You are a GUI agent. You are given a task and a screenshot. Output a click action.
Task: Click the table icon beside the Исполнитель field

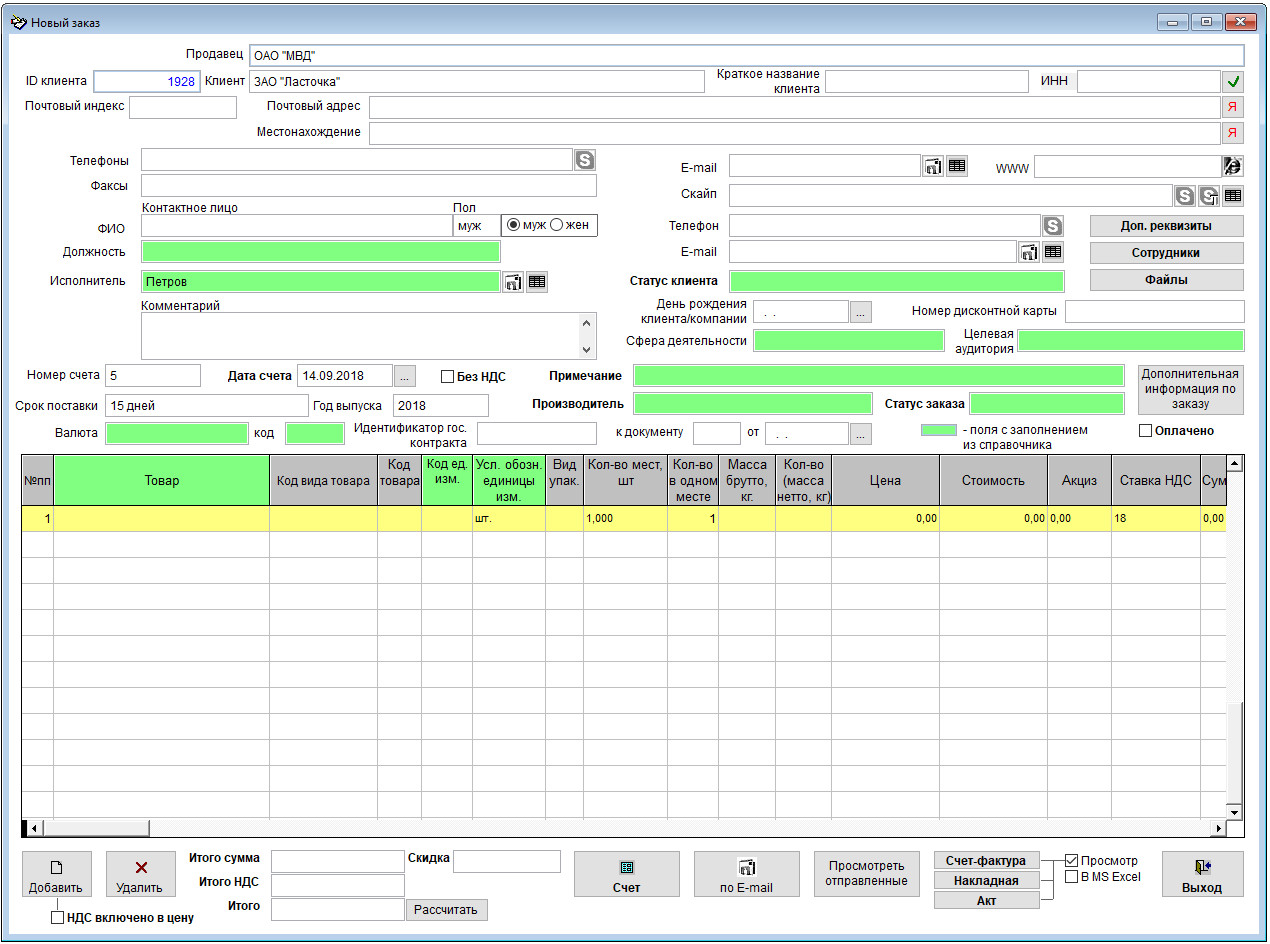pos(537,282)
